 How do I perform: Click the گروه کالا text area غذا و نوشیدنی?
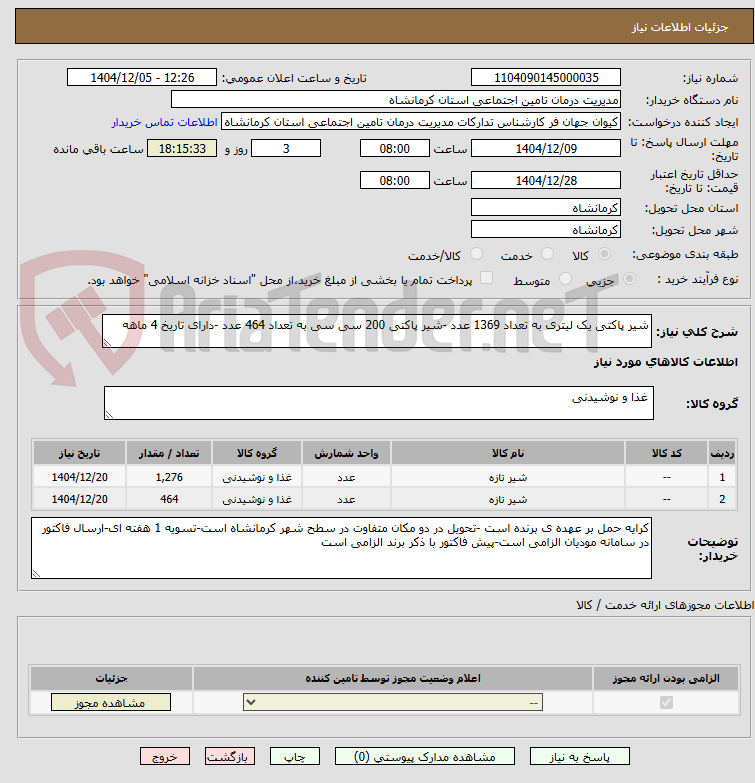click(378, 402)
